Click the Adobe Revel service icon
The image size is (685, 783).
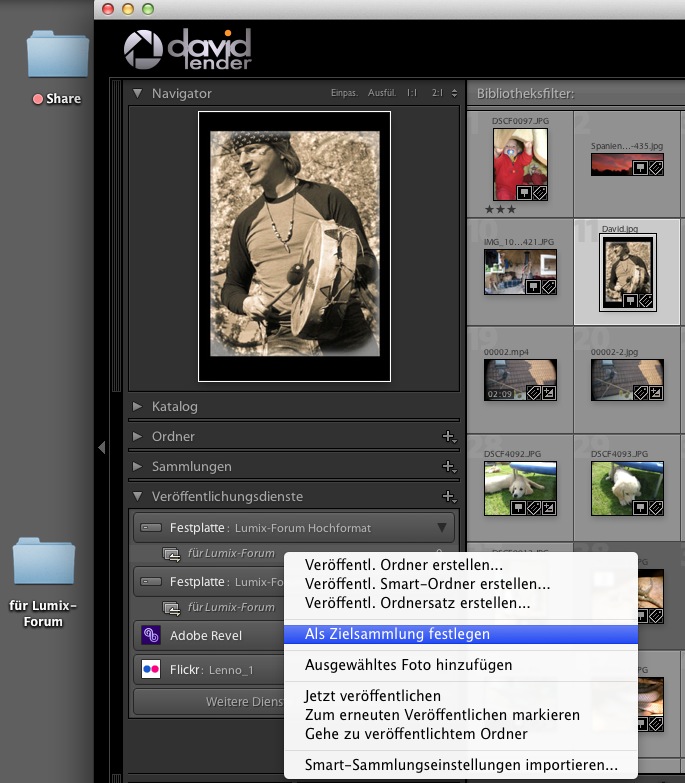click(x=151, y=634)
